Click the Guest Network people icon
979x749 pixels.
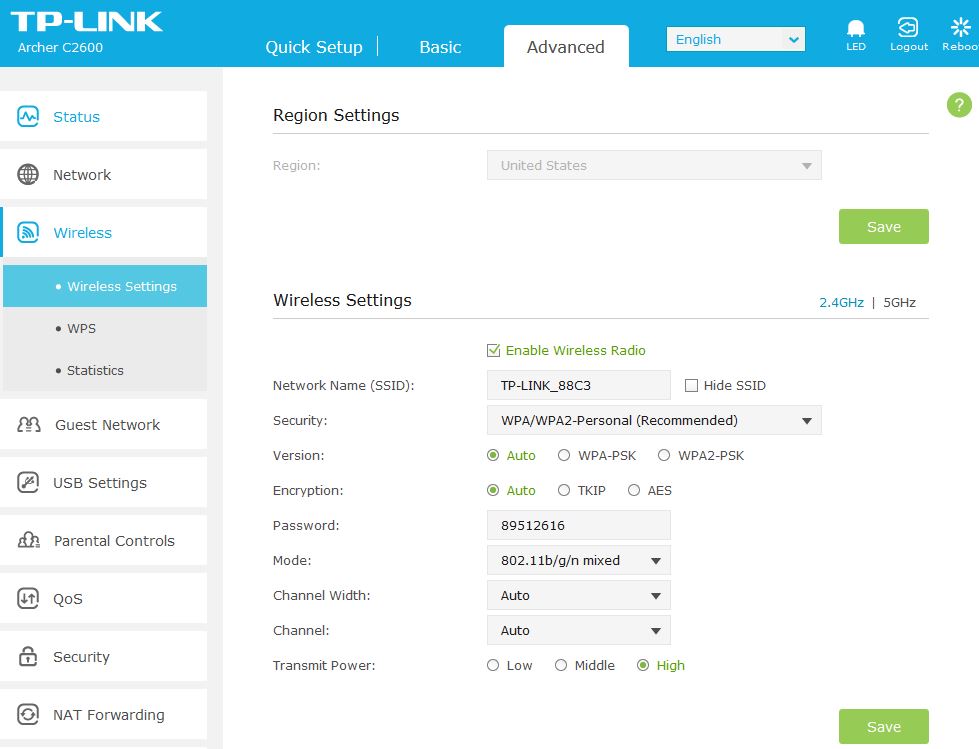pyautogui.click(x=29, y=424)
